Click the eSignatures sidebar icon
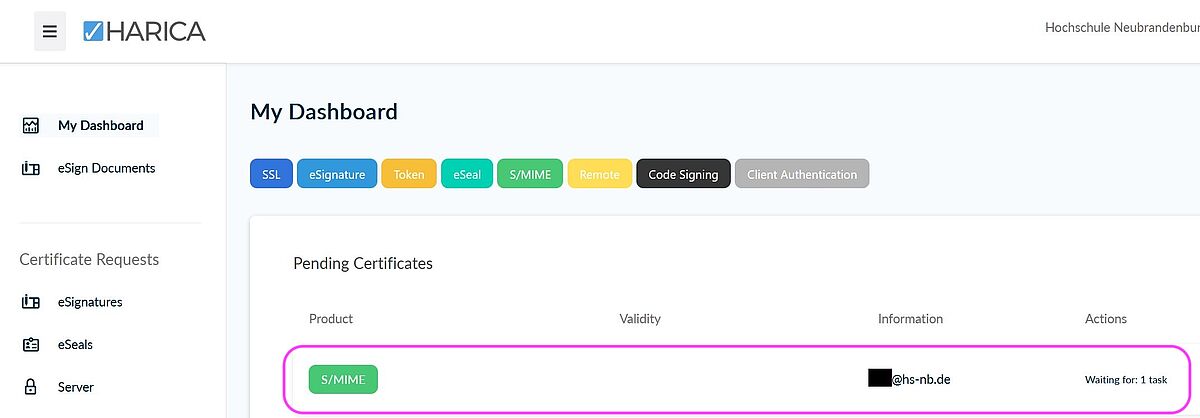This screenshot has height=418, width=1200. (x=31, y=302)
